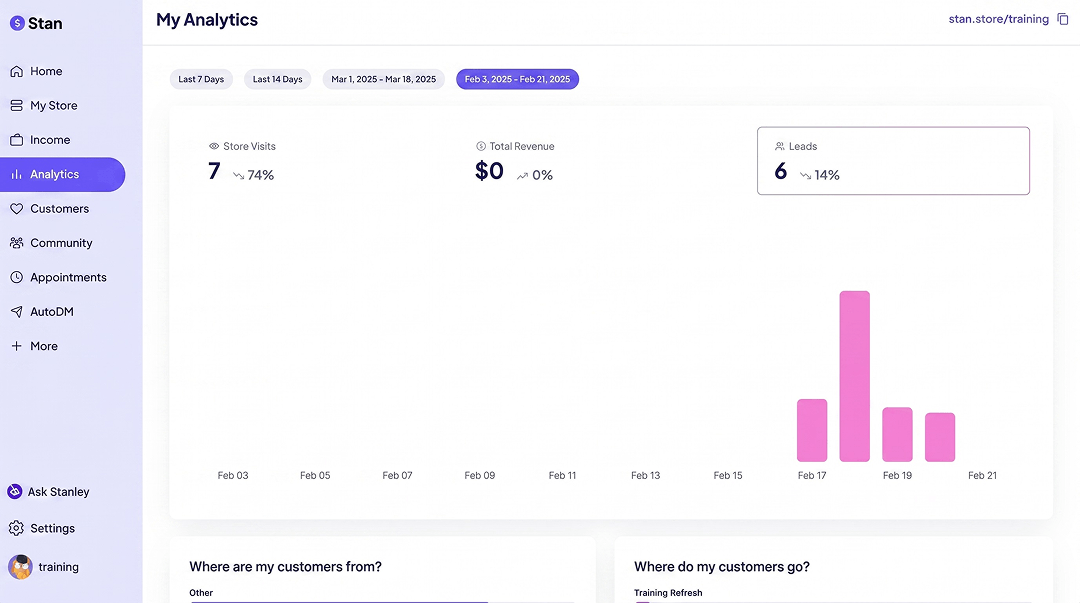Select the Leads metric card
Viewport: 1080px width, 603px height.
(x=893, y=161)
